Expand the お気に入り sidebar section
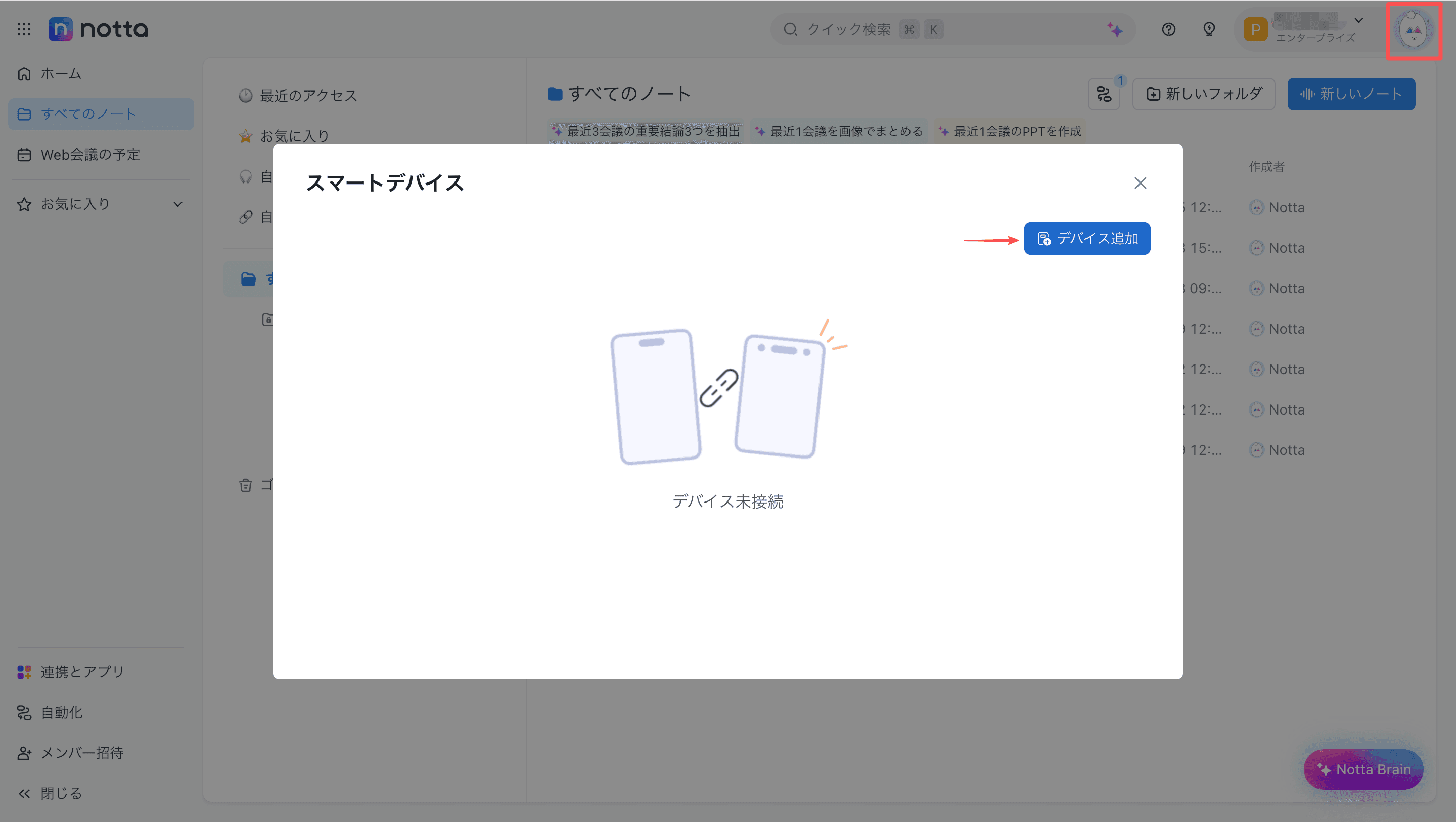 (x=177, y=204)
